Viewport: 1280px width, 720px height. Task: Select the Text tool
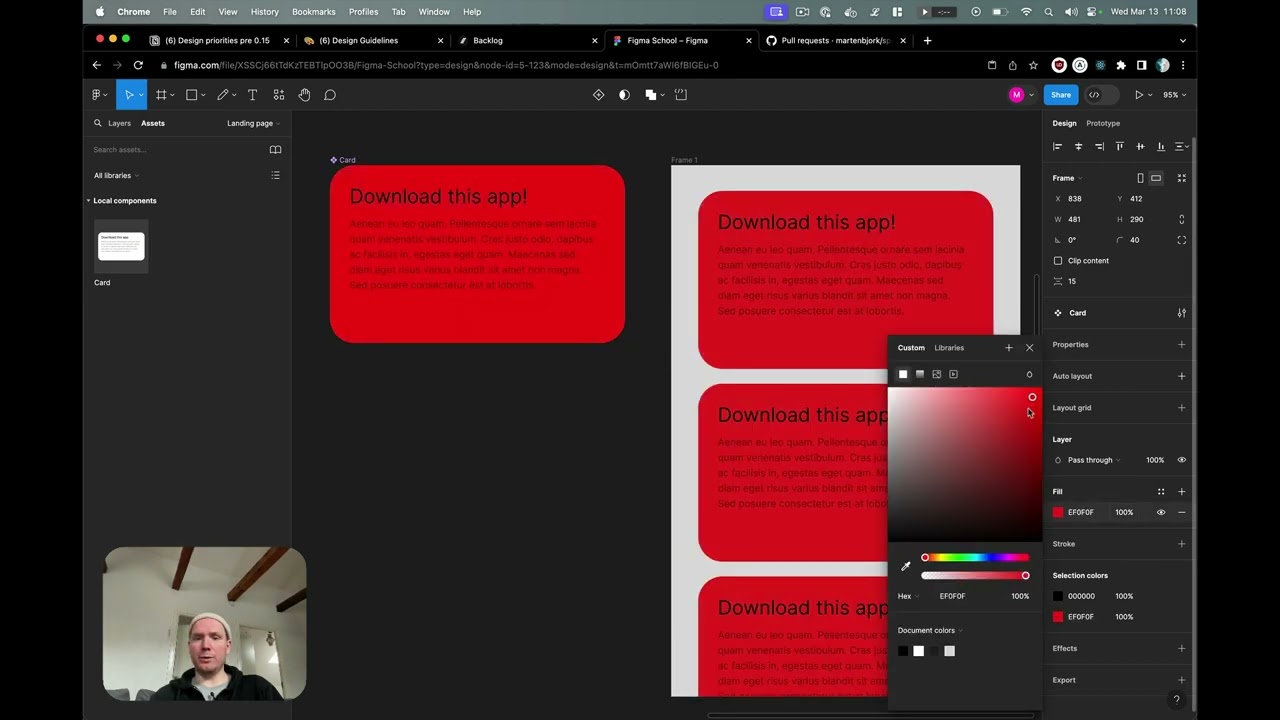[252, 95]
